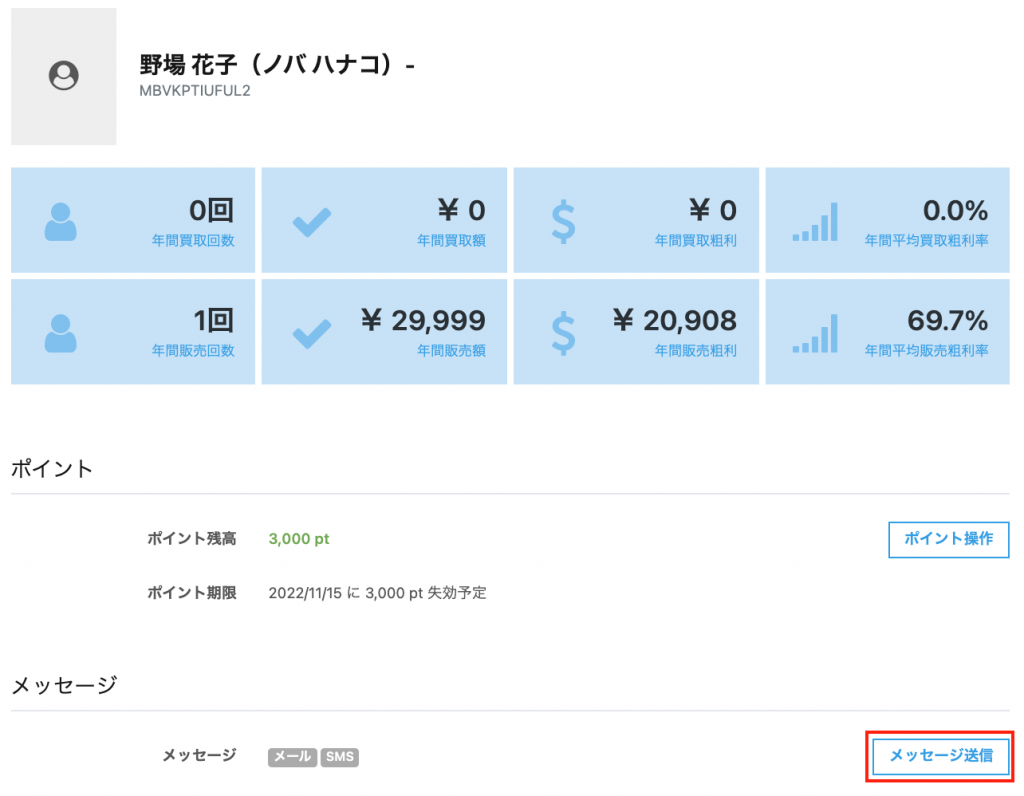
Task: Click the dollar icon for 年間販売粗利
Action: (564, 333)
